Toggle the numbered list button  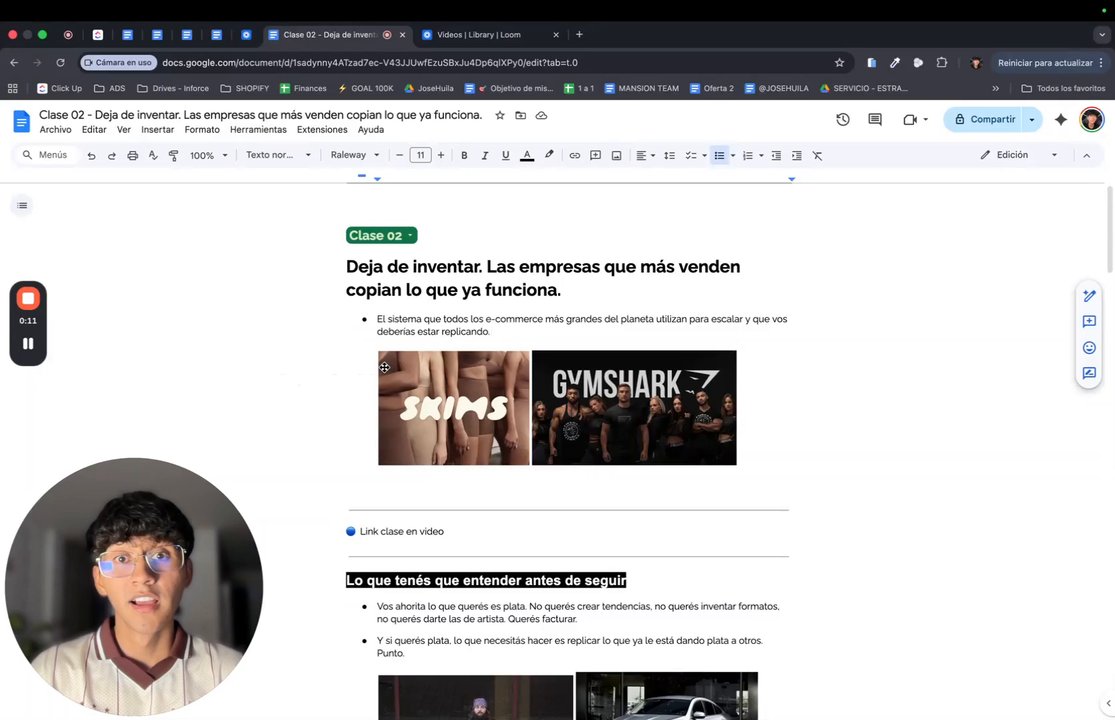748,156
